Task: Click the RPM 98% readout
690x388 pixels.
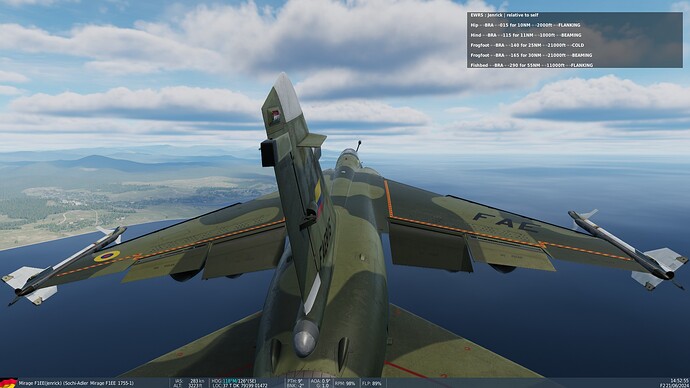Action: pyautogui.click(x=345, y=384)
